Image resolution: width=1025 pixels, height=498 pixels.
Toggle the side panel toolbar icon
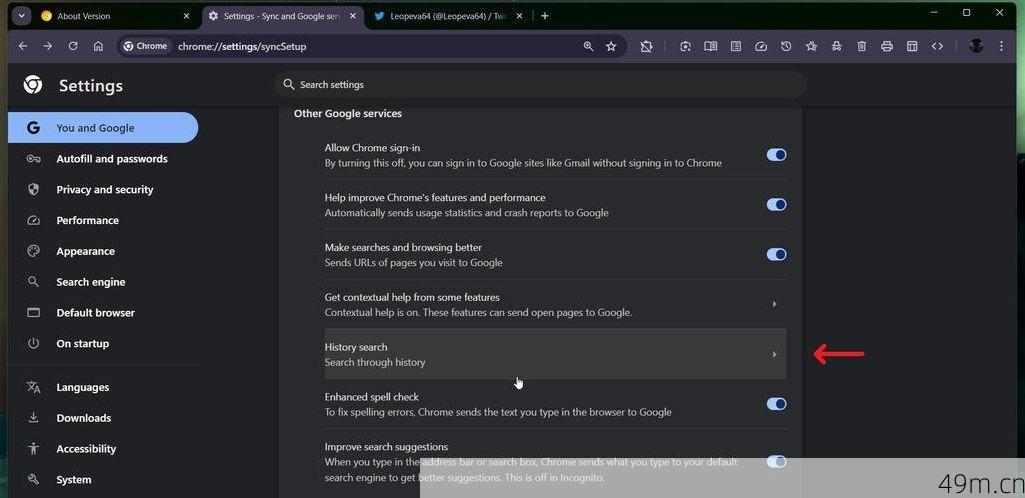pos(912,46)
